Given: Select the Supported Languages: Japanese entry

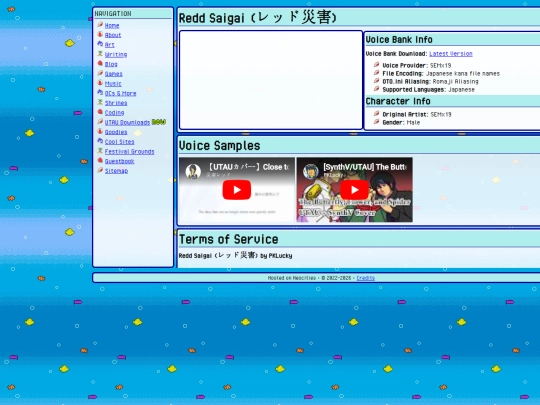Looking at the screenshot, I should (x=428, y=90).
